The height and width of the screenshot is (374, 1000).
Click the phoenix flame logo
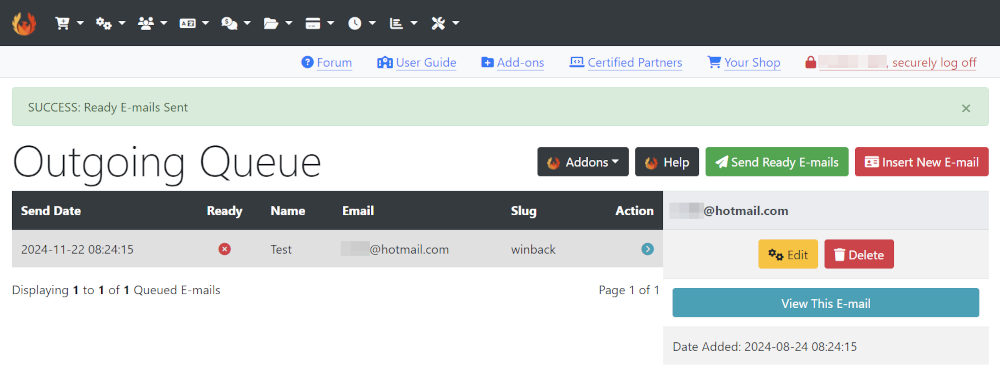24,24
